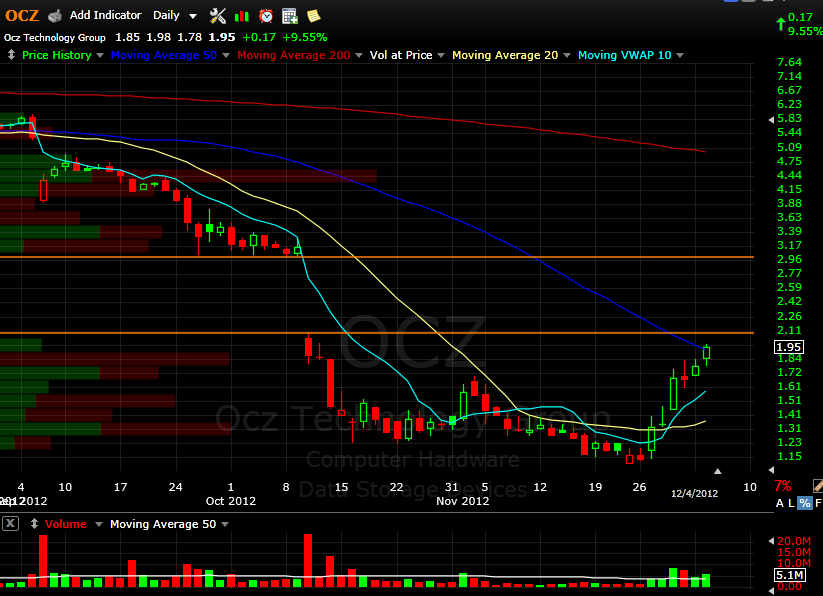This screenshot has height=596, width=823.
Task: Open the Add Indicator menu
Action: click(x=105, y=15)
